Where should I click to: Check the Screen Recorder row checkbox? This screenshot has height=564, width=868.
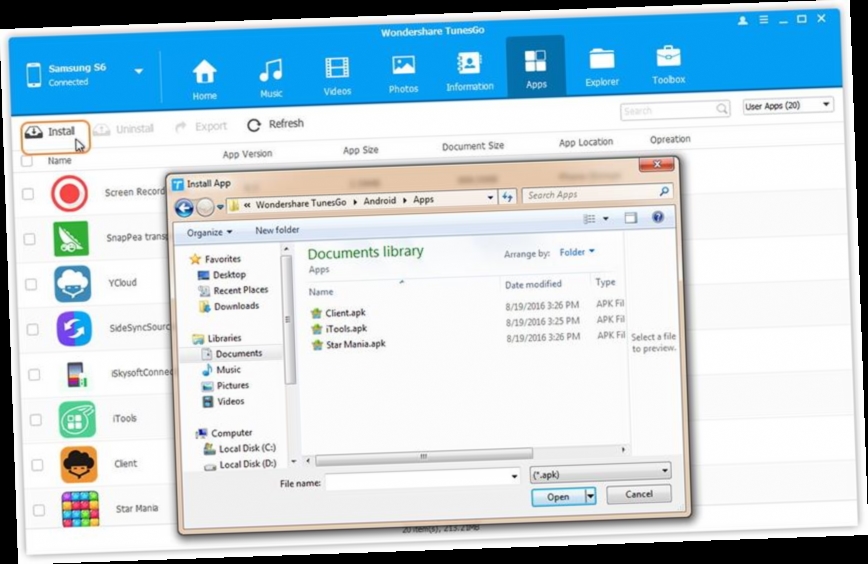coord(28,194)
